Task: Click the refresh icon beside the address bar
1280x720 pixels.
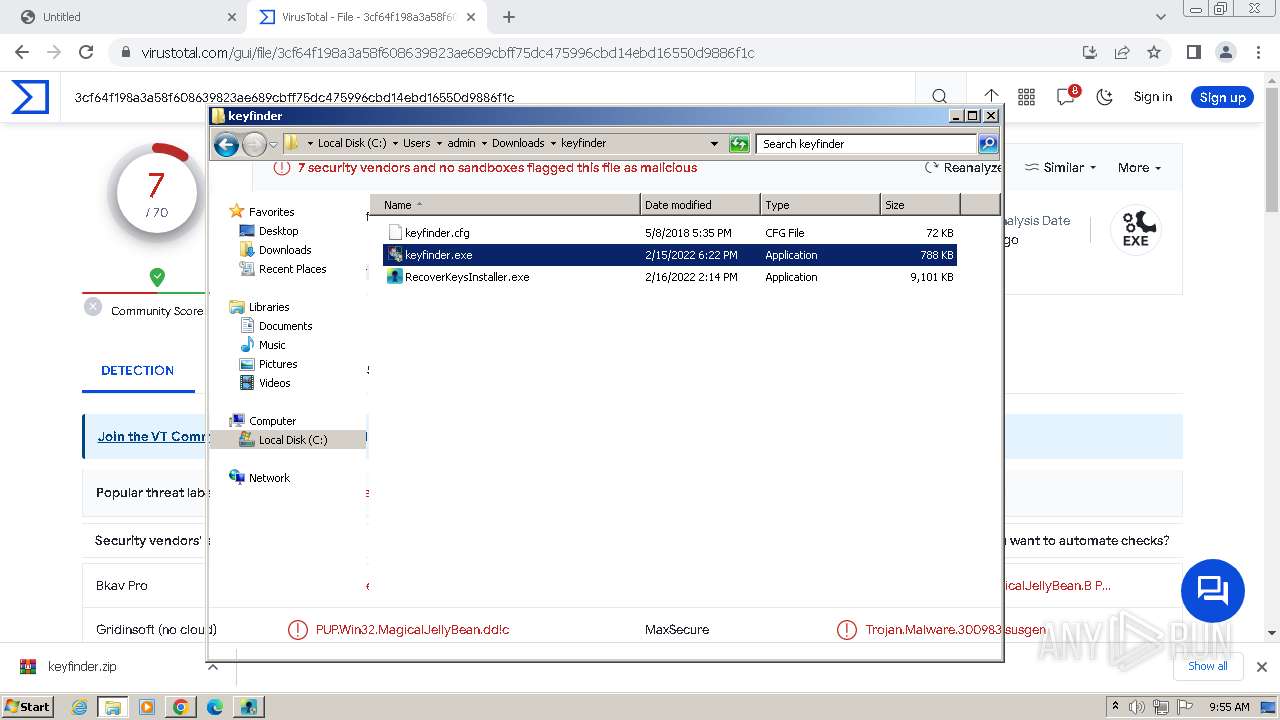Action: pyautogui.click(x=739, y=144)
